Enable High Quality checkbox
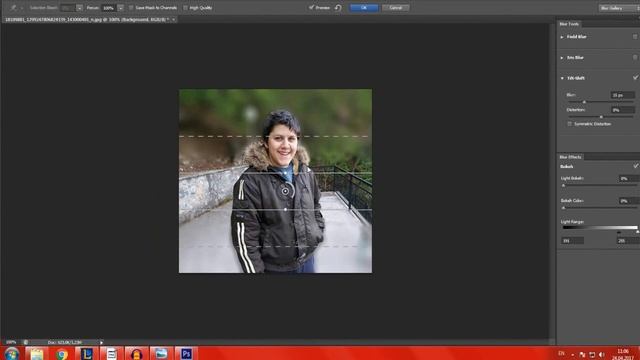This screenshot has height=360, width=640. tap(185, 8)
